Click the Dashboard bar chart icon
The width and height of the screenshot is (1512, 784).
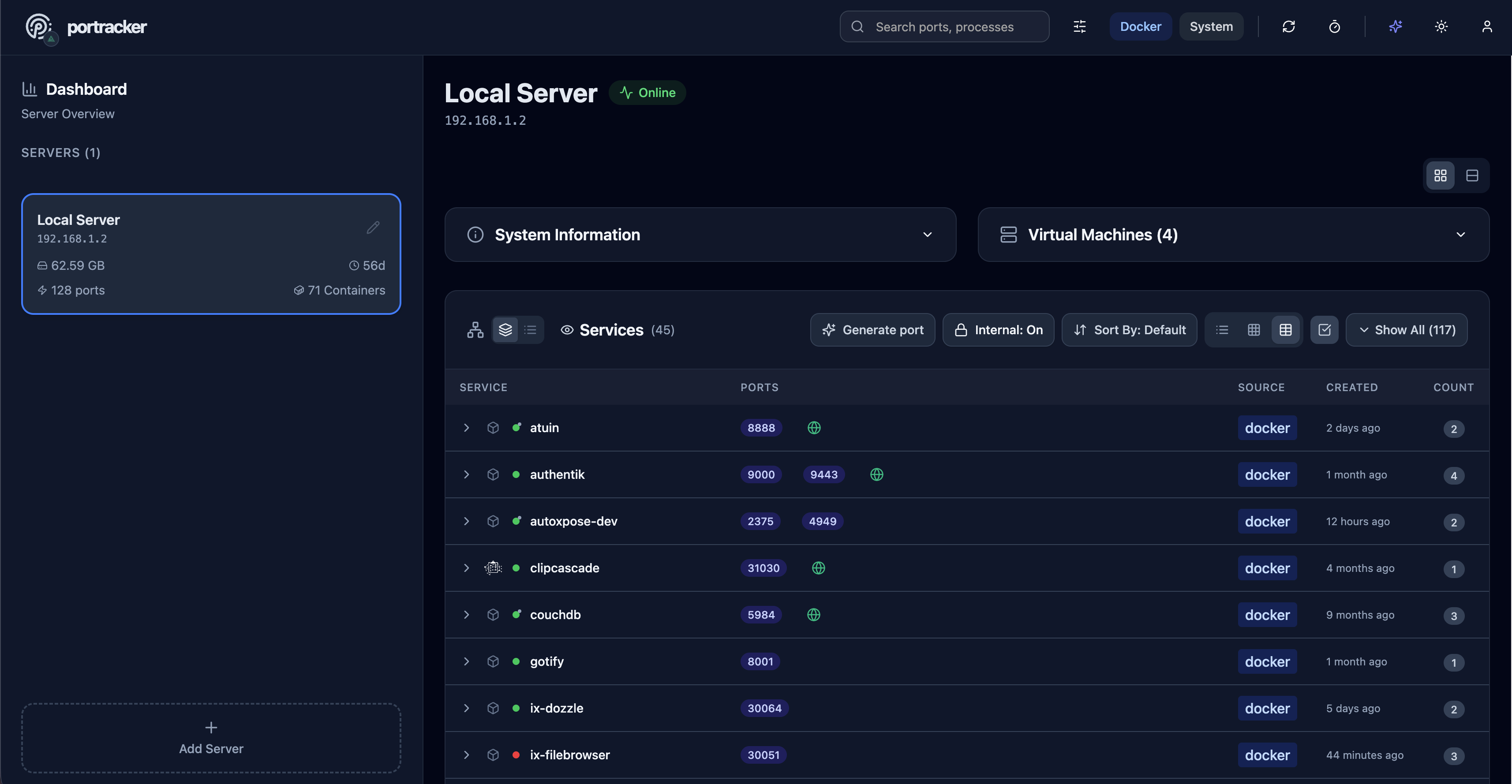[30, 89]
